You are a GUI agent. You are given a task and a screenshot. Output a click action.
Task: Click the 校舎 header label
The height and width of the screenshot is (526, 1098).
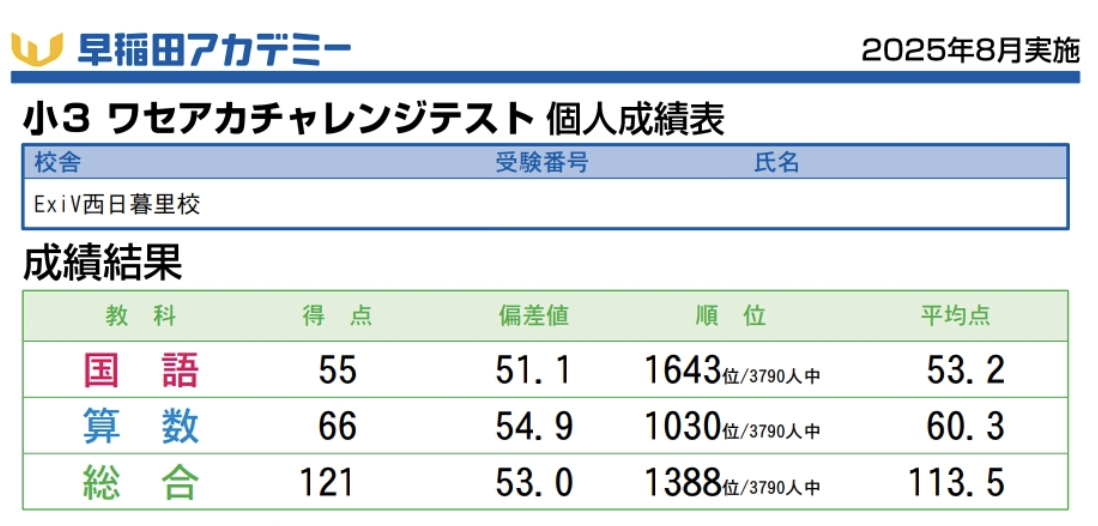(x=57, y=163)
